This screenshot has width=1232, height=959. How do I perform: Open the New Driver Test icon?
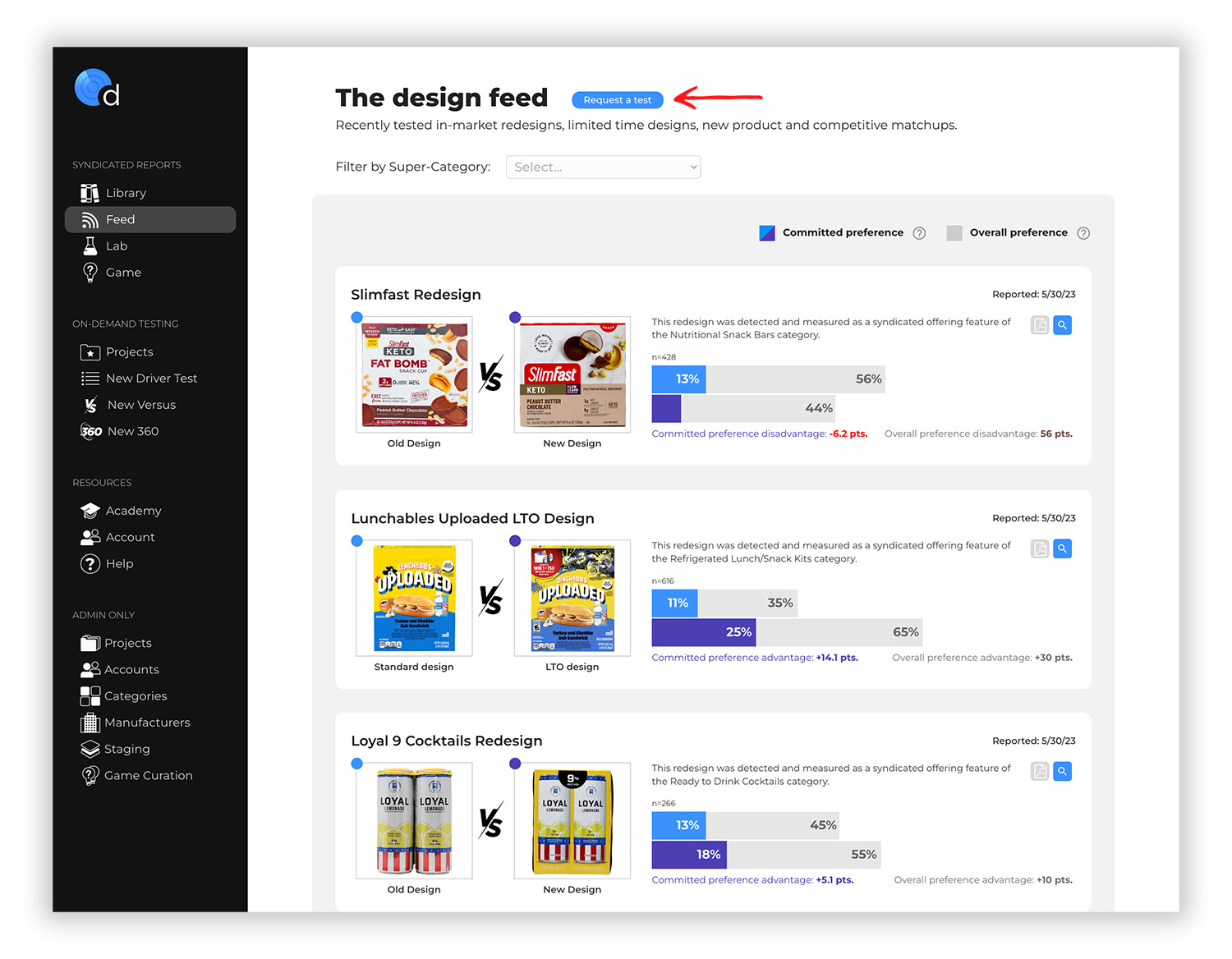click(x=90, y=378)
